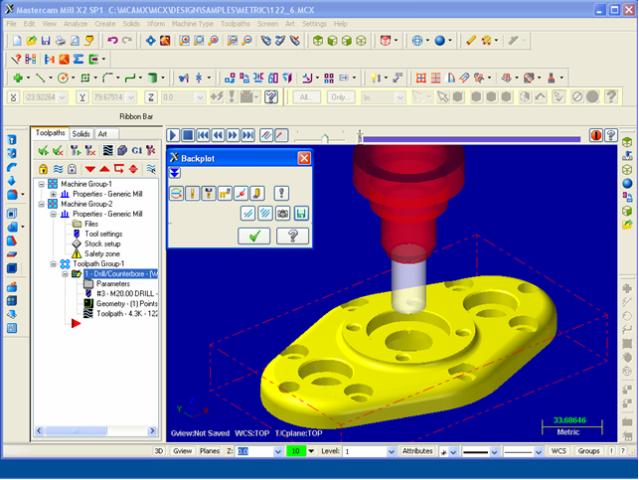Open the Machine Type menu
Viewport: 639px width, 480px height.
pos(192,24)
